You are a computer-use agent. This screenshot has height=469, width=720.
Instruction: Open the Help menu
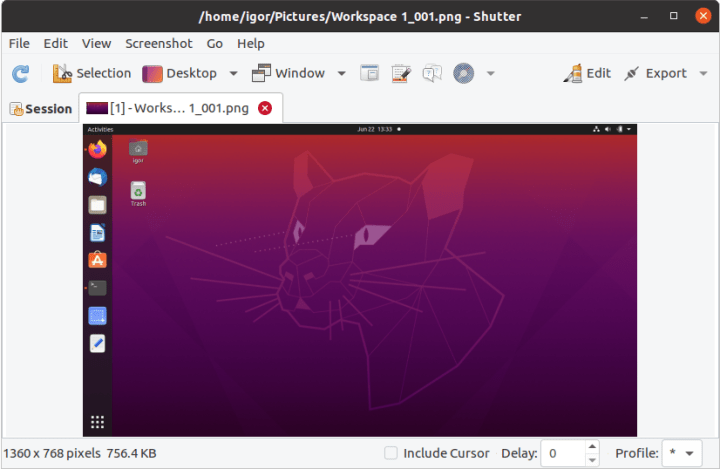(x=251, y=44)
